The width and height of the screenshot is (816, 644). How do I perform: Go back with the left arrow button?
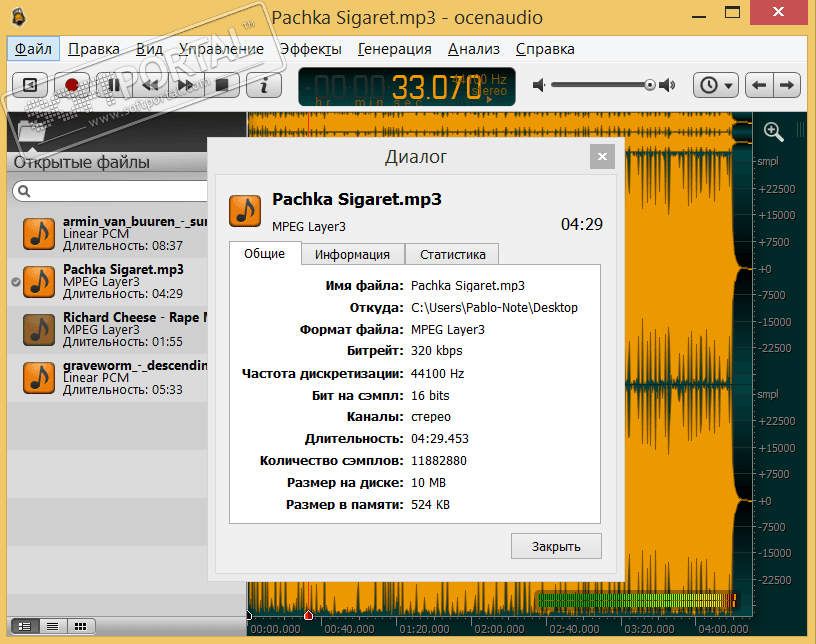[759, 85]
